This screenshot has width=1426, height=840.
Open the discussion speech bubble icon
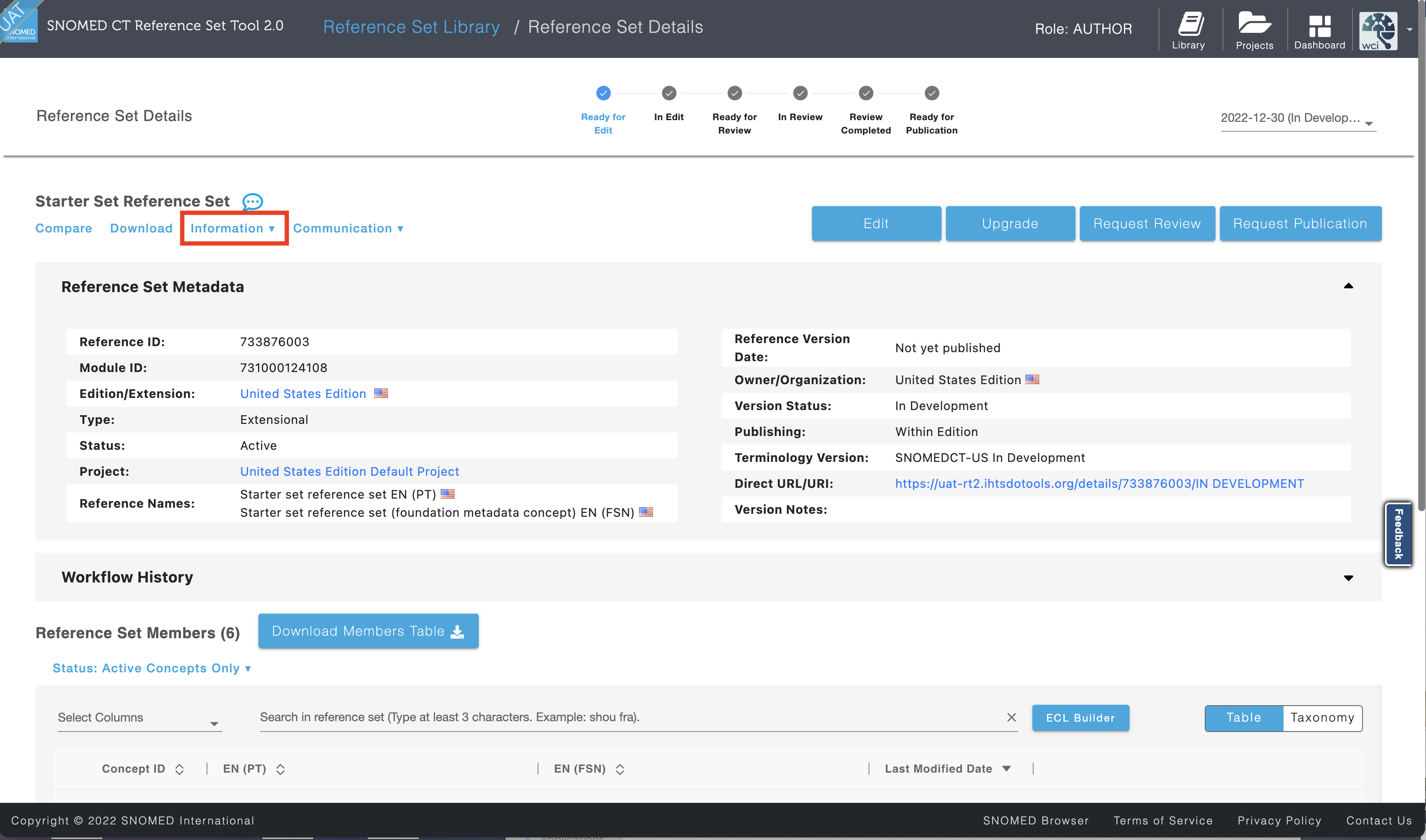point(252,201)
